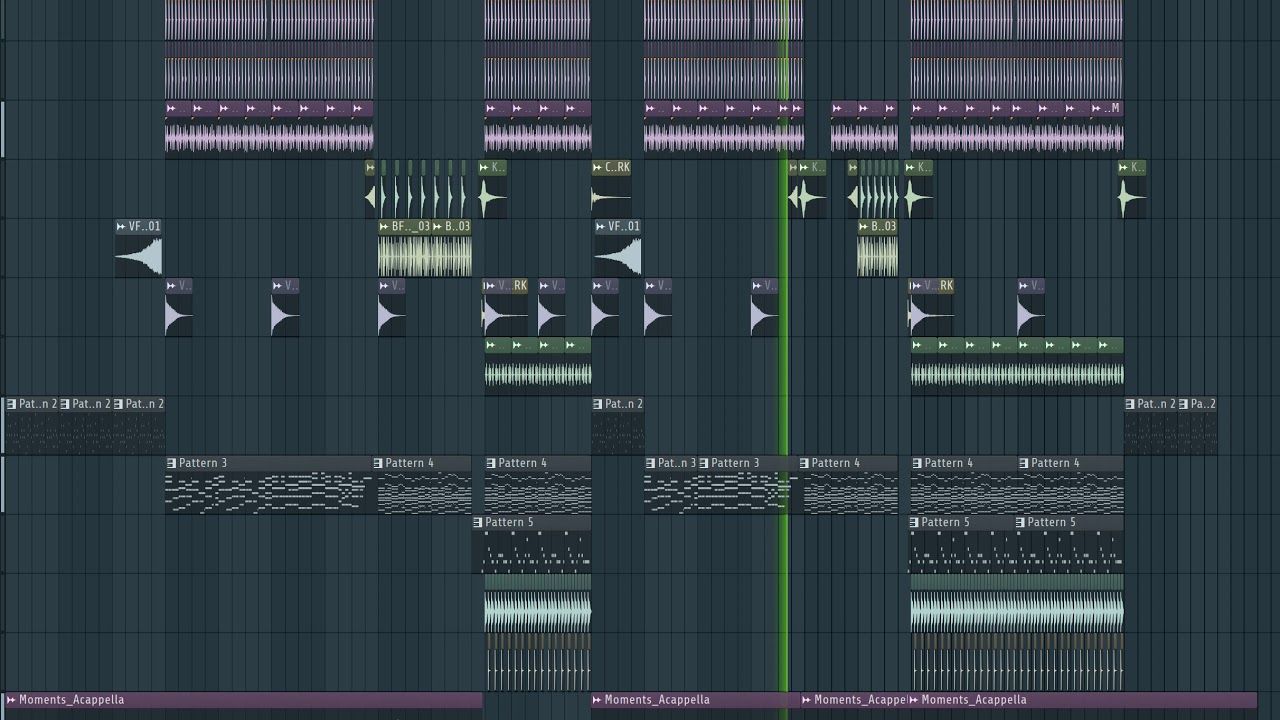Click the pattern icon on Pa..2 clip
The width and height of the screenshot is (1280, 720).
coord(1184,404)
